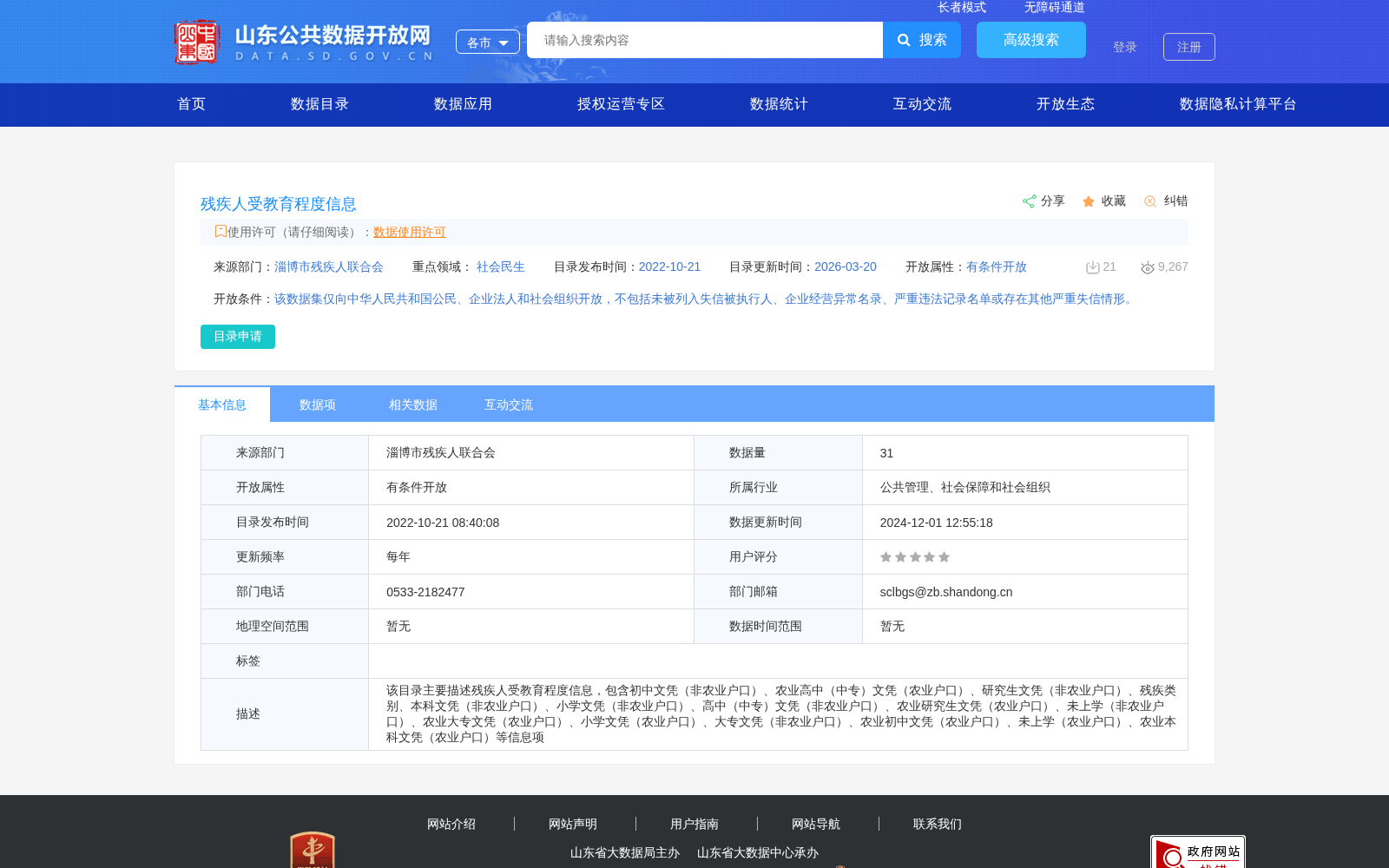
Task: Click the email sclbgs@zb.shandong.cn
Action: (946, 592)
